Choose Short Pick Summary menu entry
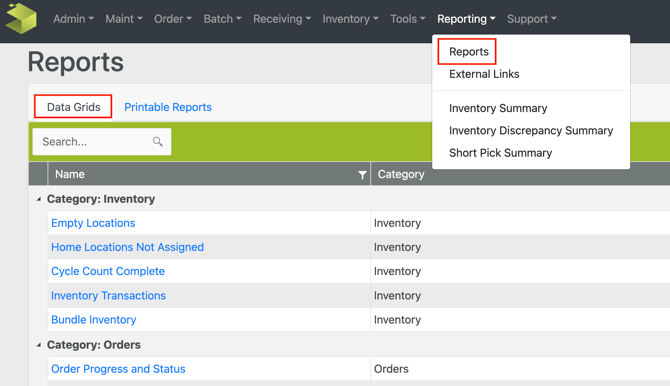This screenshot has height=386, width=670. click(500, 153)
